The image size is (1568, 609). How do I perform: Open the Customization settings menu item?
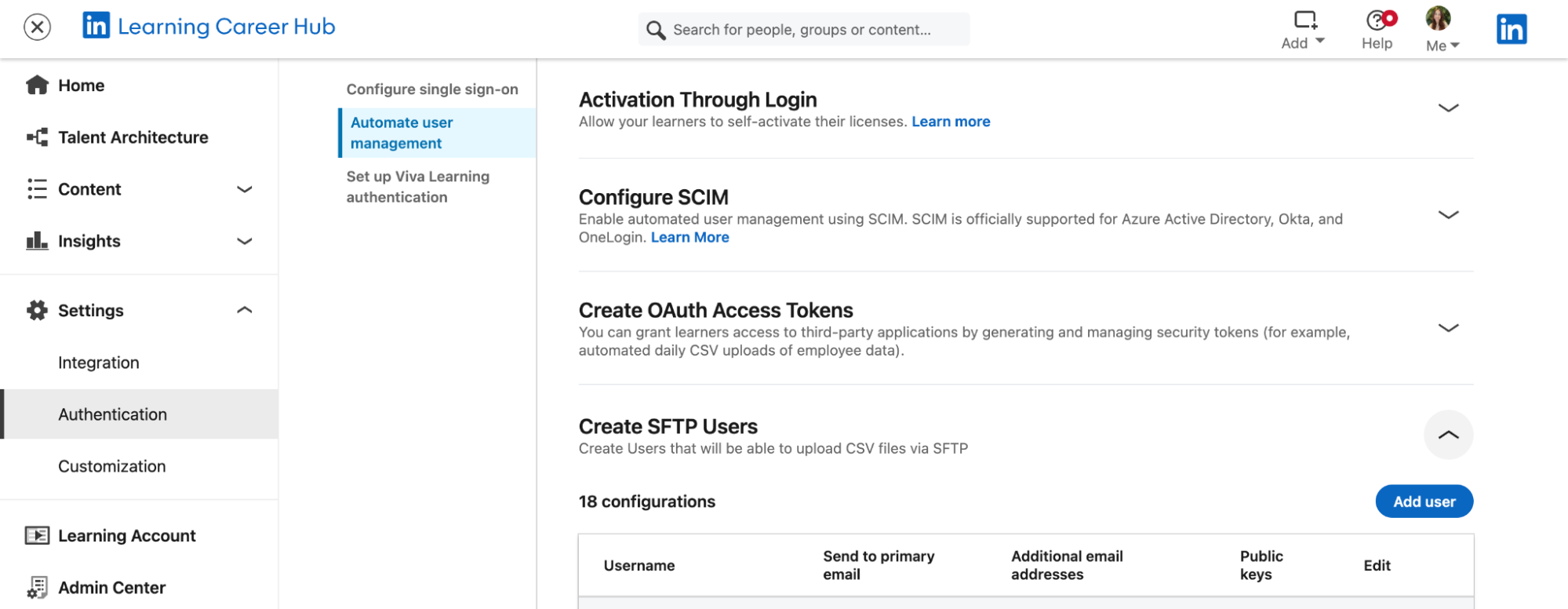click(112, 466)
